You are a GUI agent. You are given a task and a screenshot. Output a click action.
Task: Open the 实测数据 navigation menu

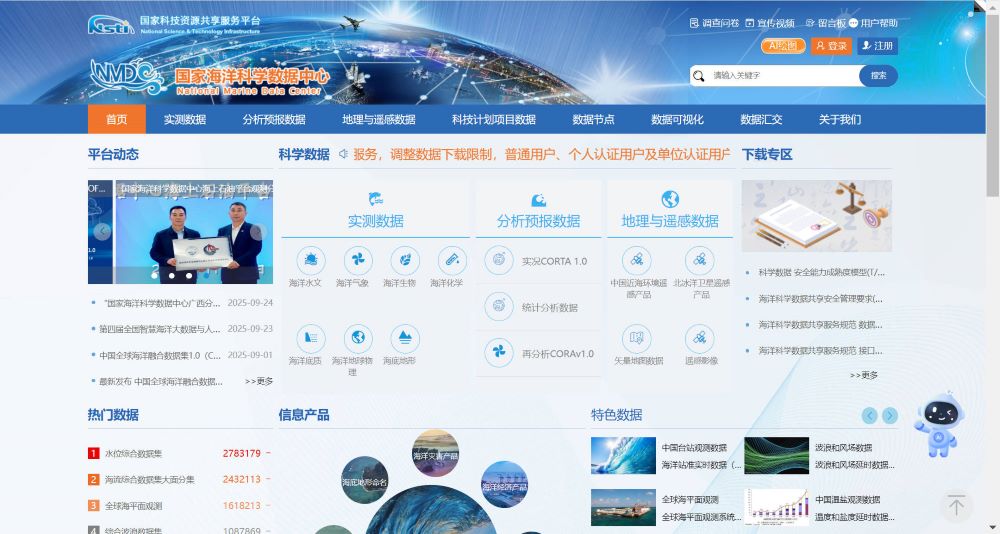tap(185, 119)
